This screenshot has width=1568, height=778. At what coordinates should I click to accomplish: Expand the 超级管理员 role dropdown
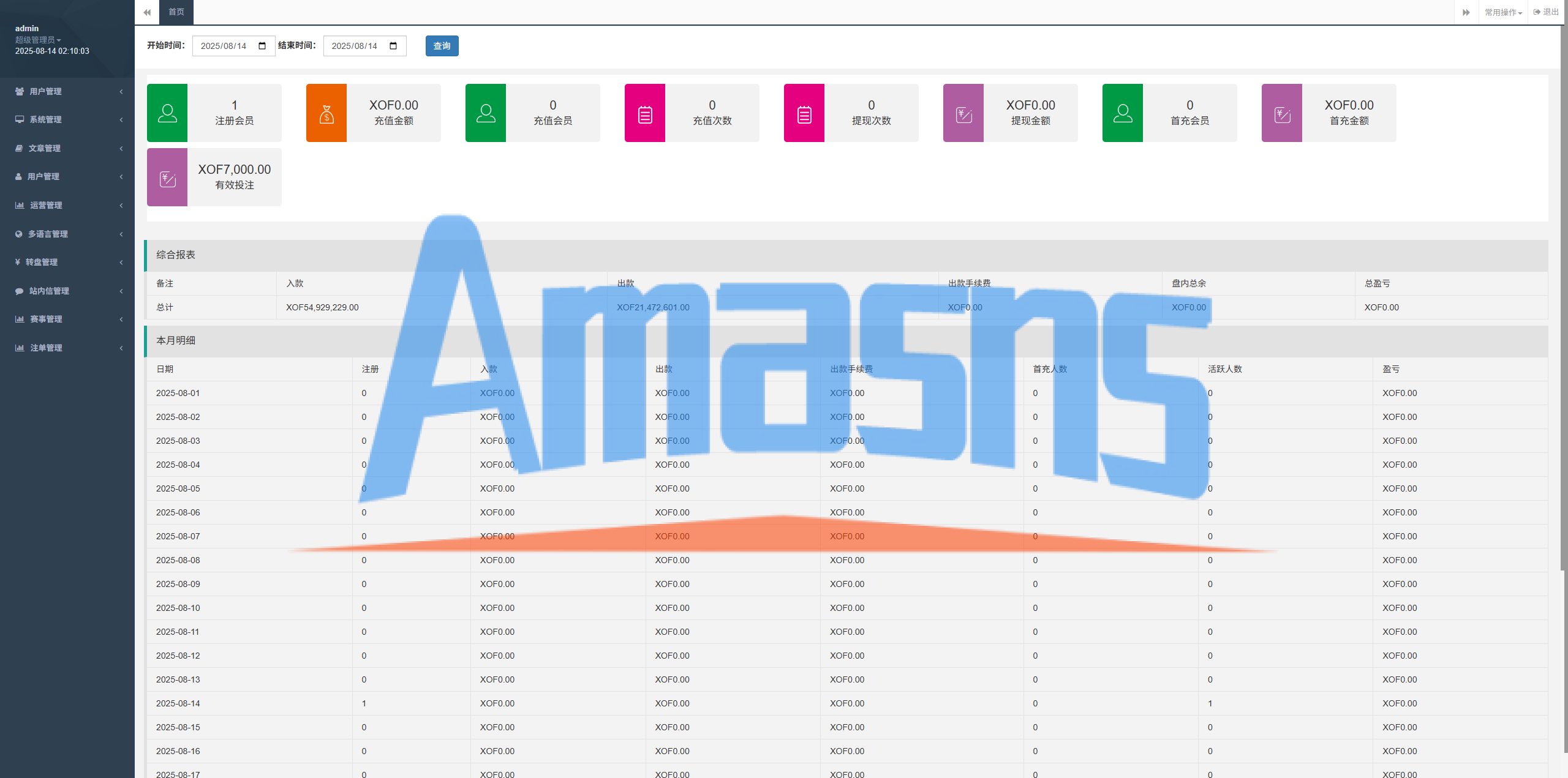pos(38,40)
